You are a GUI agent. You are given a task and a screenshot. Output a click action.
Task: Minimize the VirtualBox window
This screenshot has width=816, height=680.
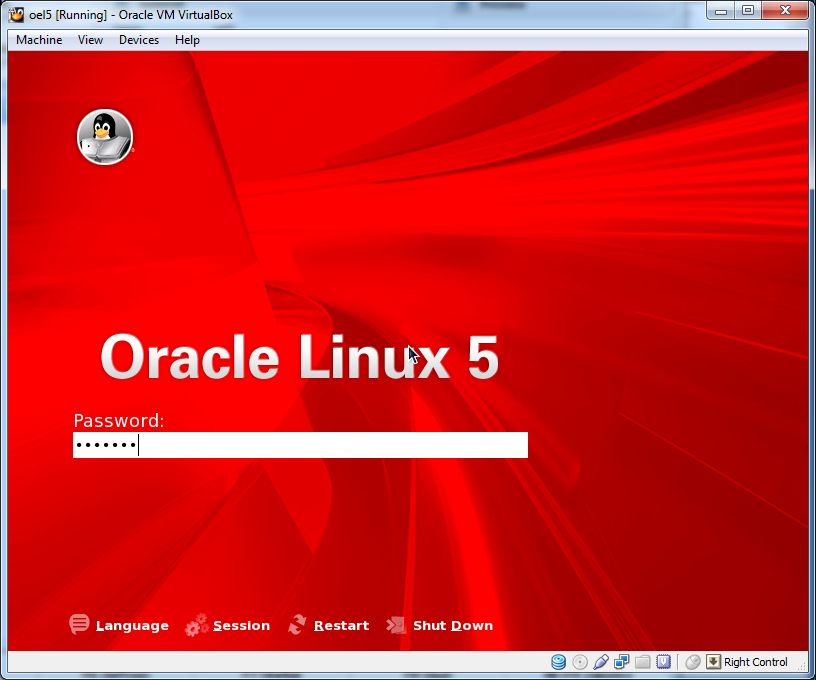[x=721, y=10]
